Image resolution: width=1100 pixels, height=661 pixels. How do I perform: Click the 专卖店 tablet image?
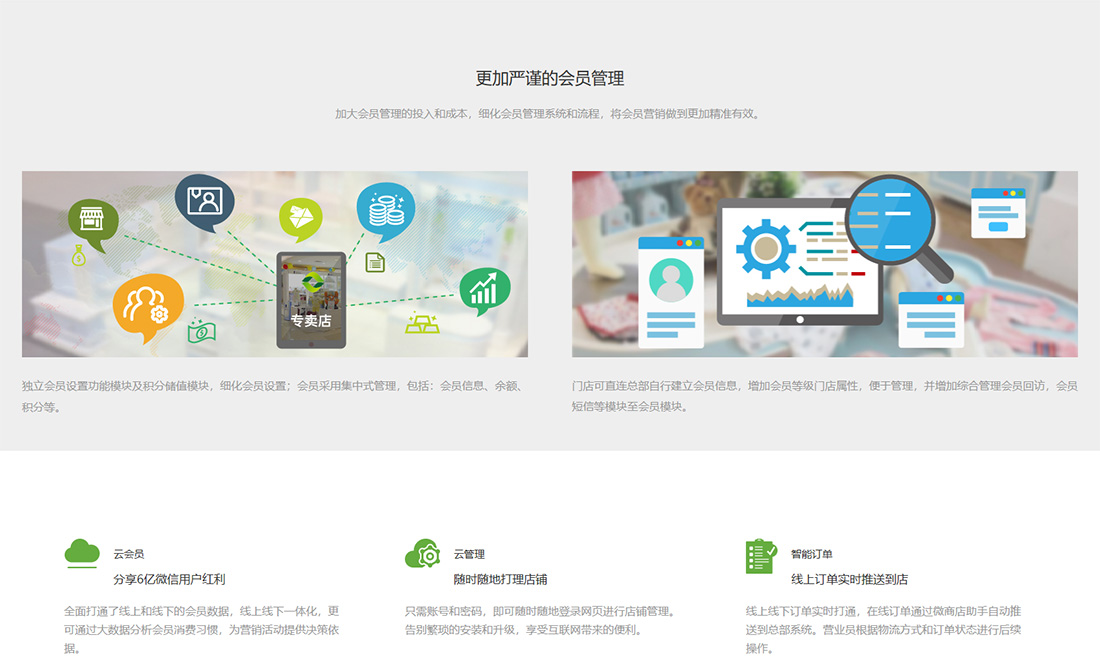click(x=311, y=300)
